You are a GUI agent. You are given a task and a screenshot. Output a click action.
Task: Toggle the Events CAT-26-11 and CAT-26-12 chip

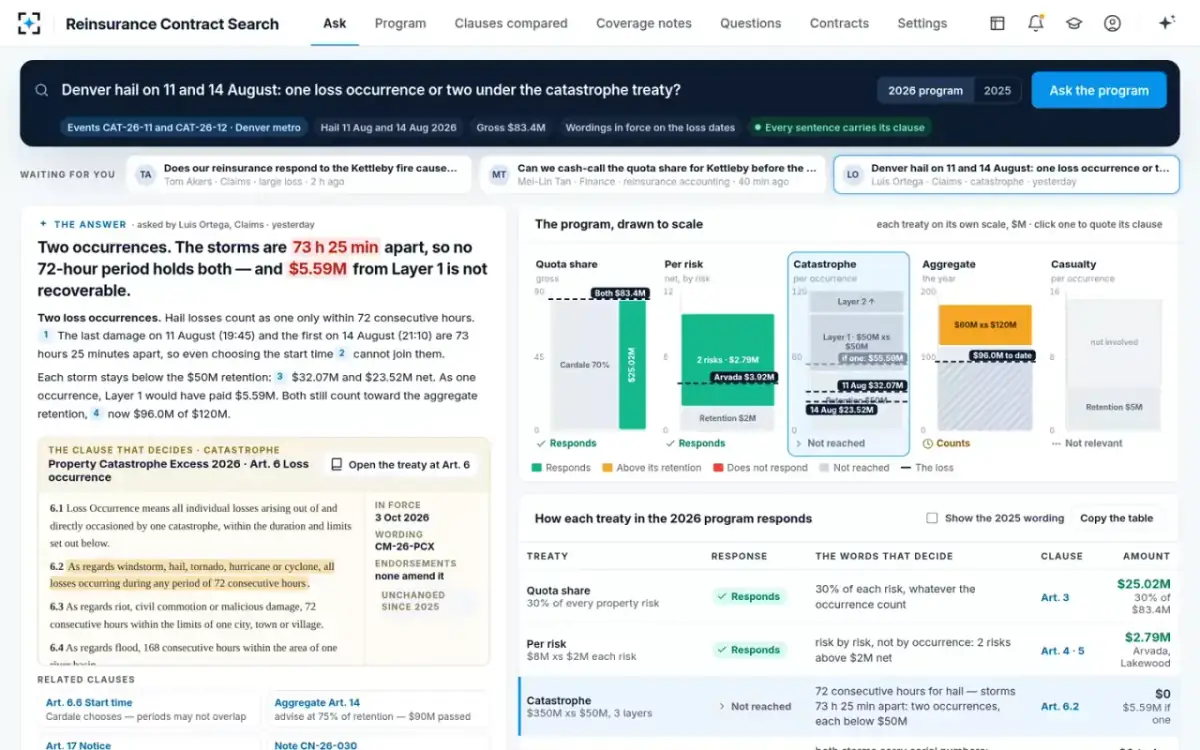pos(184,127)
